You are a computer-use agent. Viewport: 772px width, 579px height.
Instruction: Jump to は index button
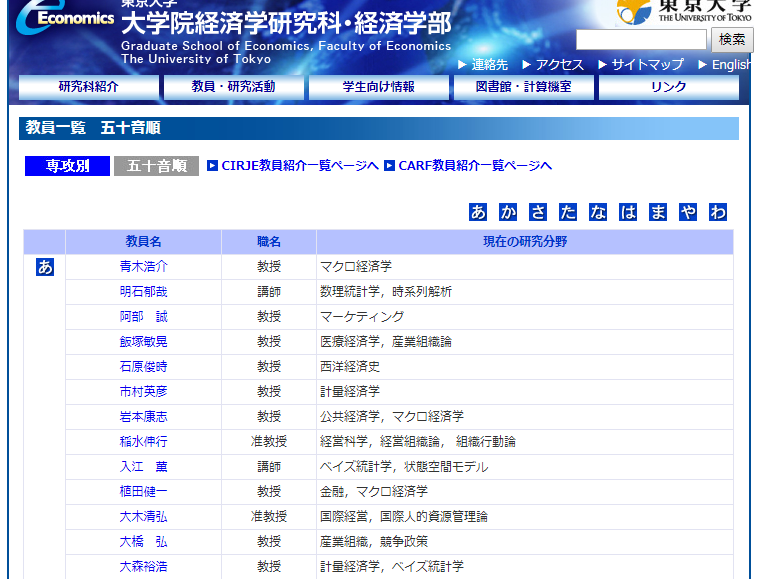(x=628, y=212)
